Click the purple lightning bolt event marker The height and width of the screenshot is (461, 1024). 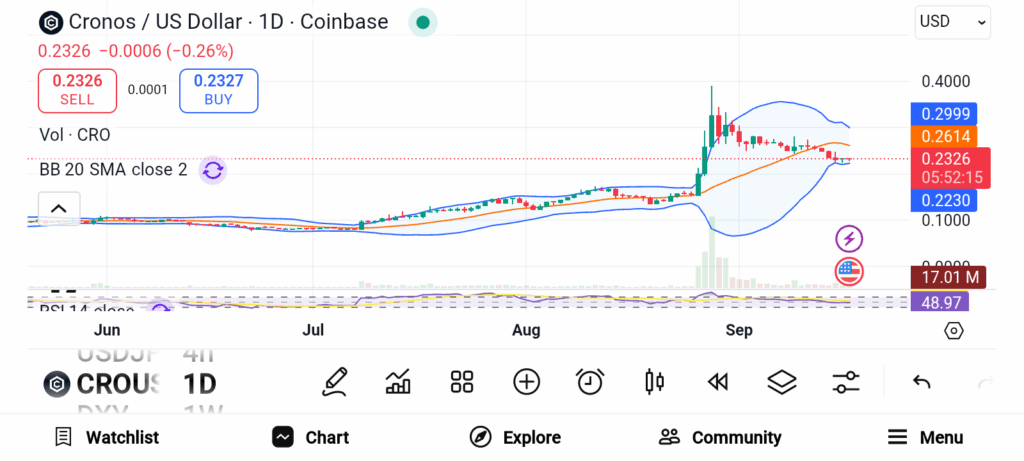click(x=849, y=239)
